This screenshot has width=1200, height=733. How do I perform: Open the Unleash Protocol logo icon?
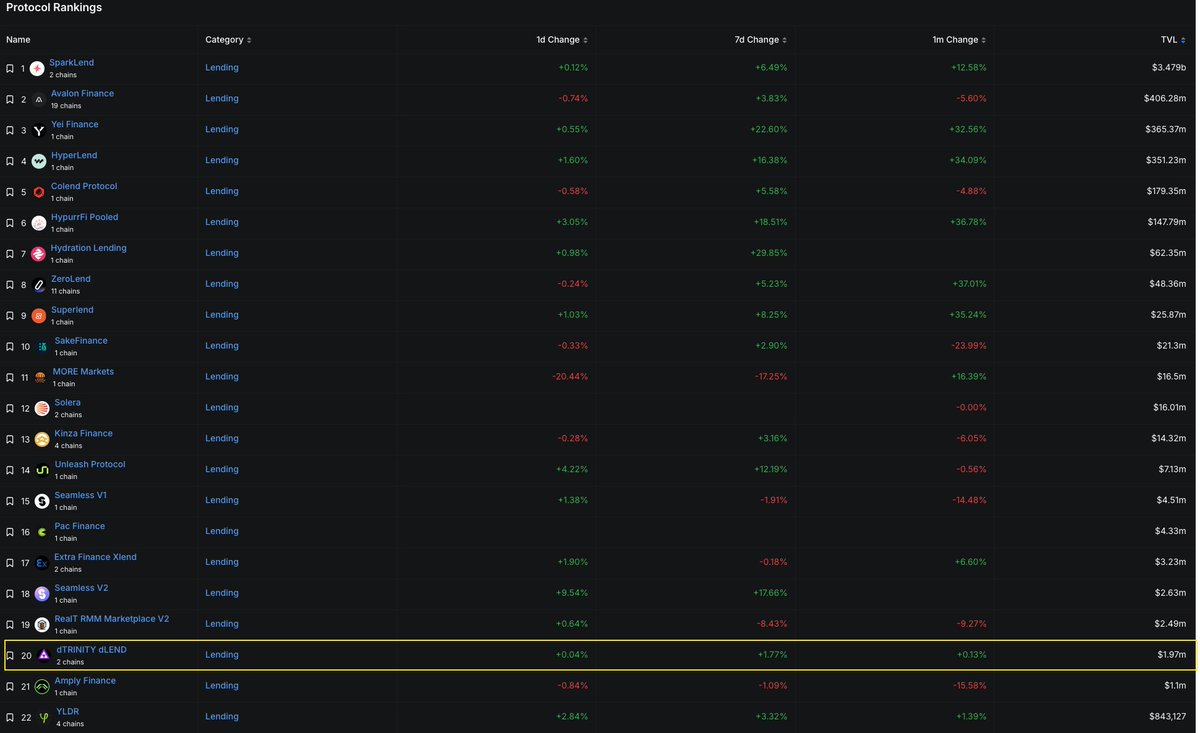tap(42, 470)
